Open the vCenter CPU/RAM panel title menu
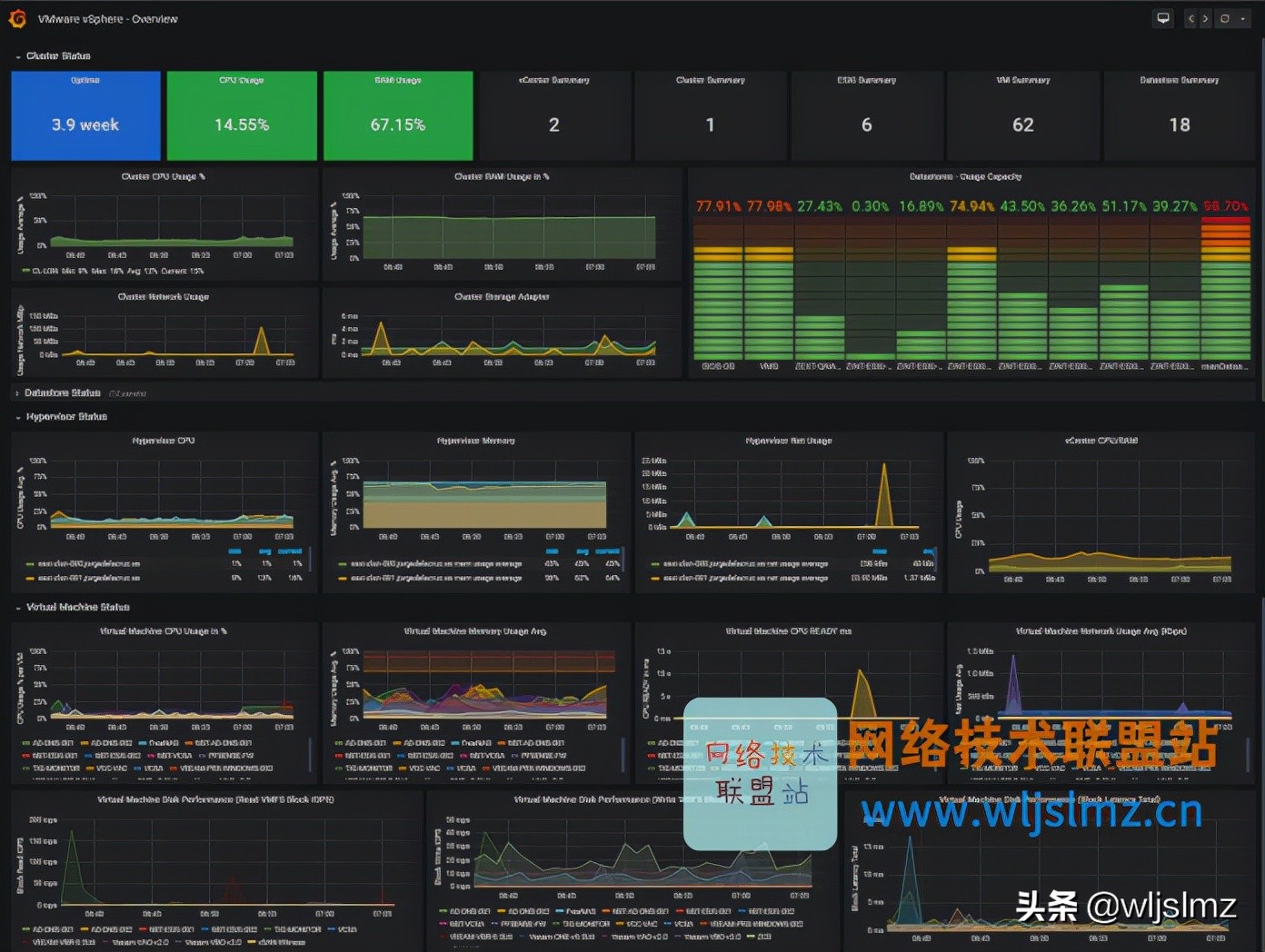This screenshot has width=1265, height=952. pos(1101,441)
